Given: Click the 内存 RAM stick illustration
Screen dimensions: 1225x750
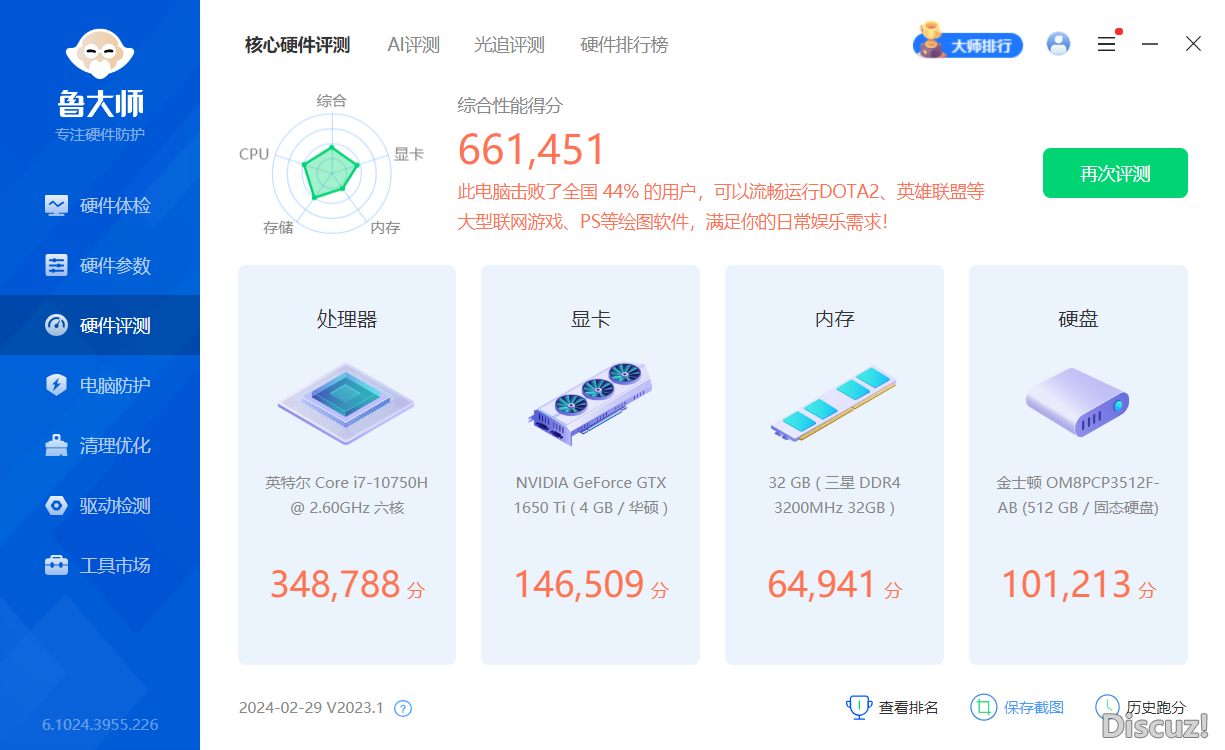Looking at the screenshot, I should 834,404.
